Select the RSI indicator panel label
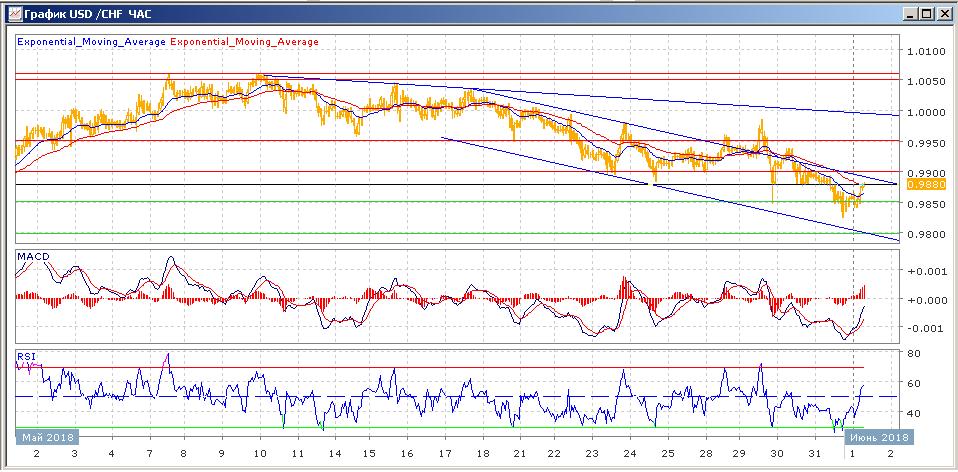The image size is (958, 472). [26, 355]
